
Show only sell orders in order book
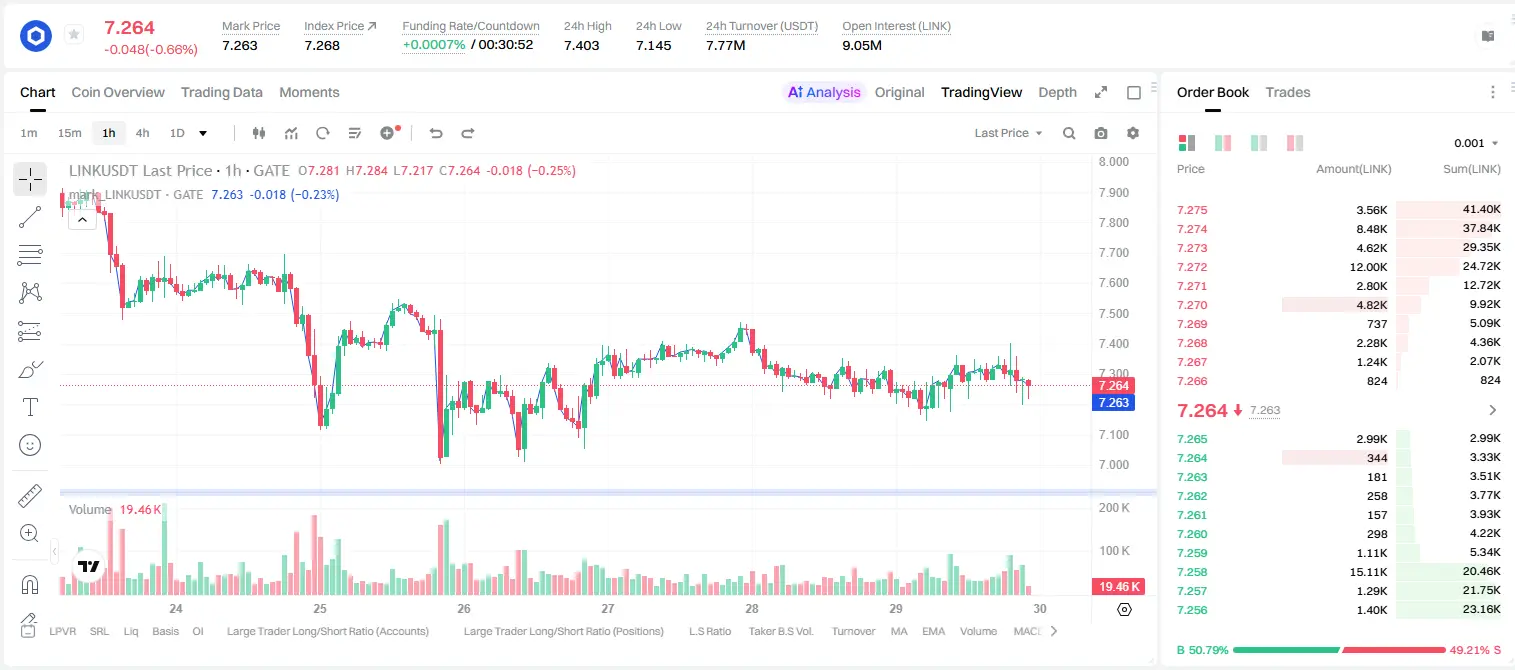[x=1295, y=143]
